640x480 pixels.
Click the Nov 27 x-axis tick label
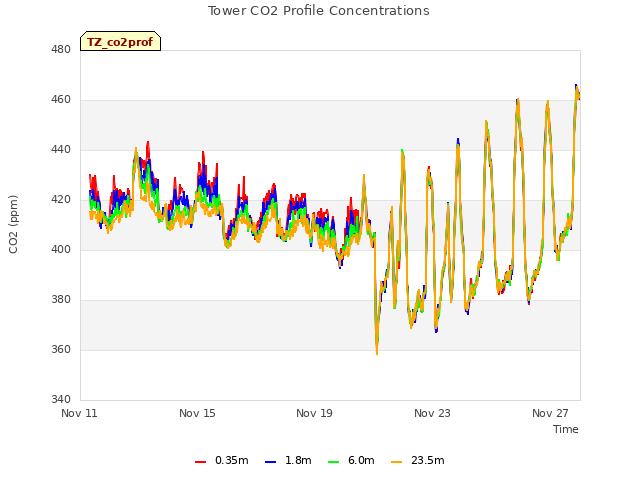coord(550,413)
